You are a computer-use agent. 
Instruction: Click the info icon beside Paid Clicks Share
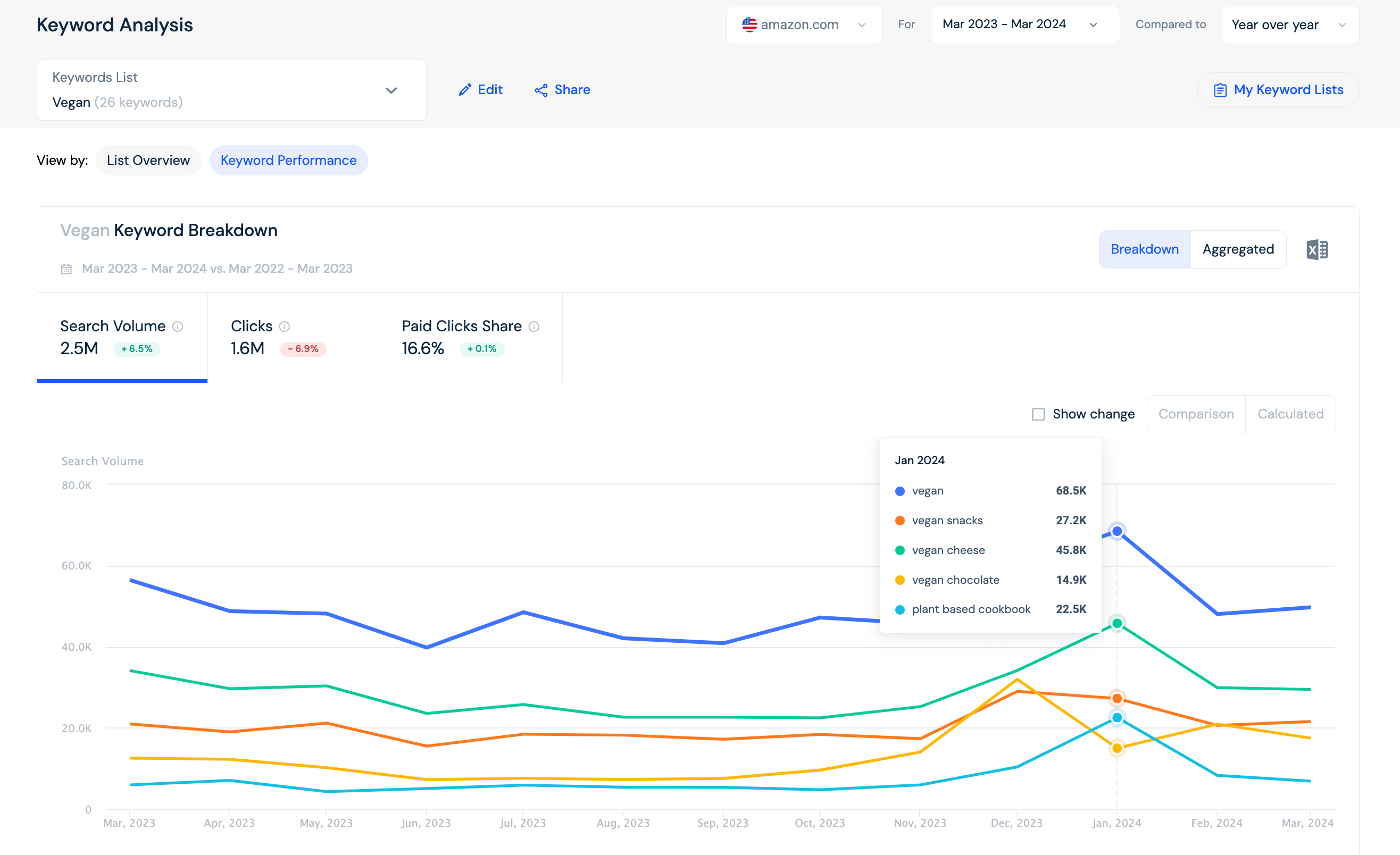[x=534, y=326]
